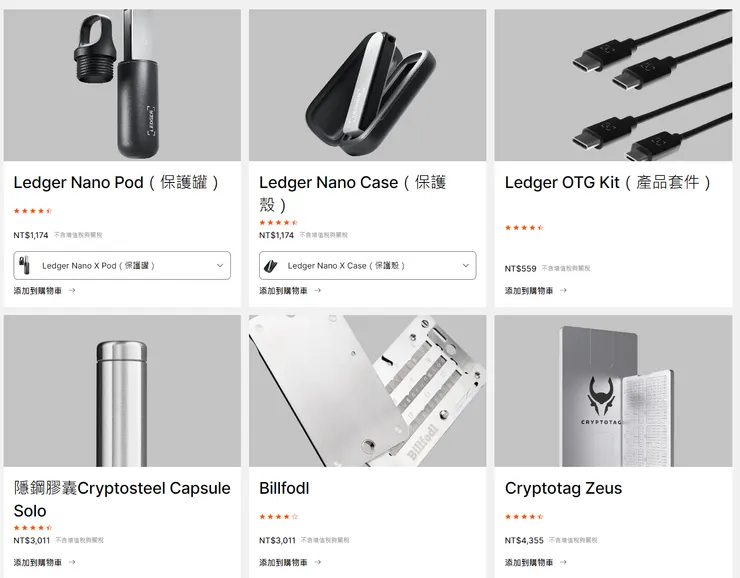Screen dimensions: 740x578
Task: Click the Billfodl four-star rating
Action: (278, 517)
